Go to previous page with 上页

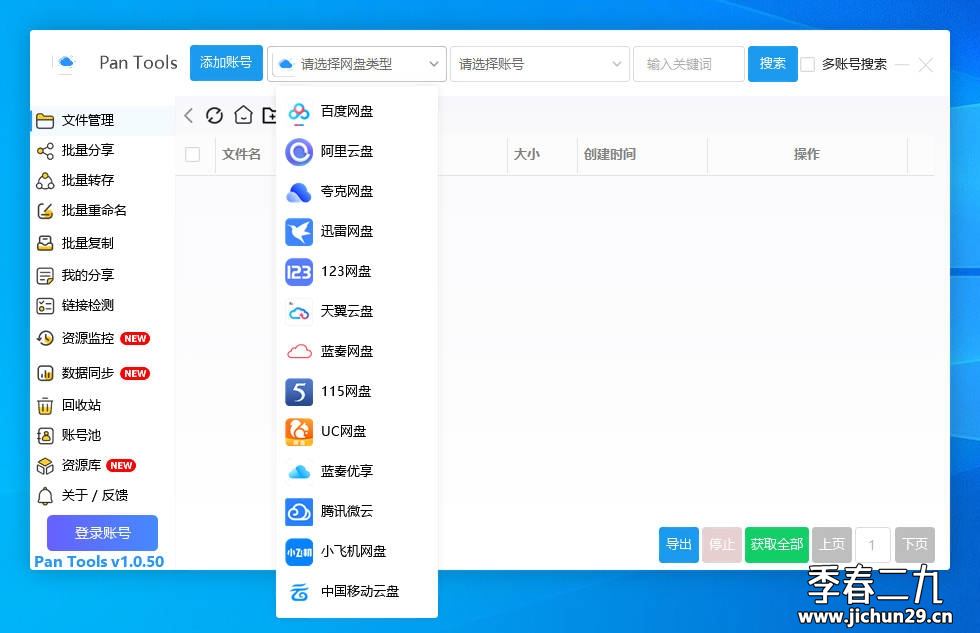click(x=832, y=545)
